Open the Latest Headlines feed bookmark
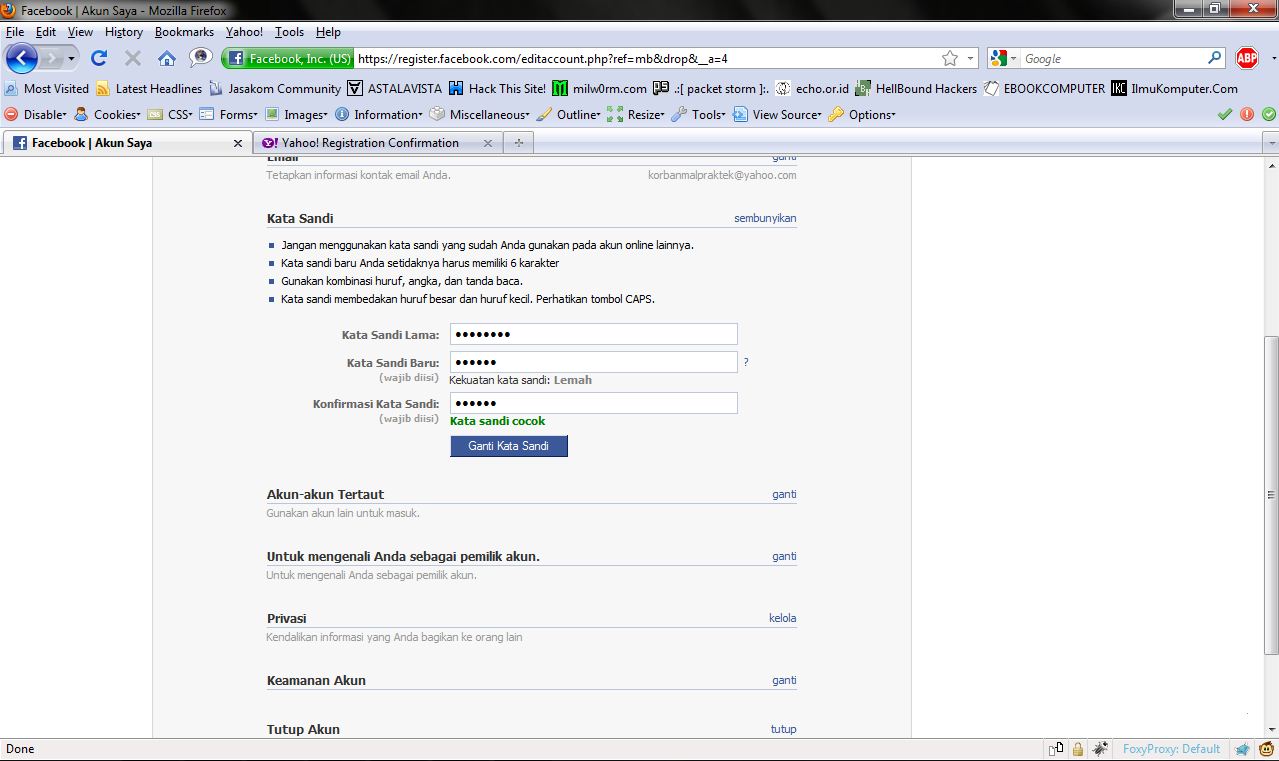 pyautogui.click(x=149, y=88)
